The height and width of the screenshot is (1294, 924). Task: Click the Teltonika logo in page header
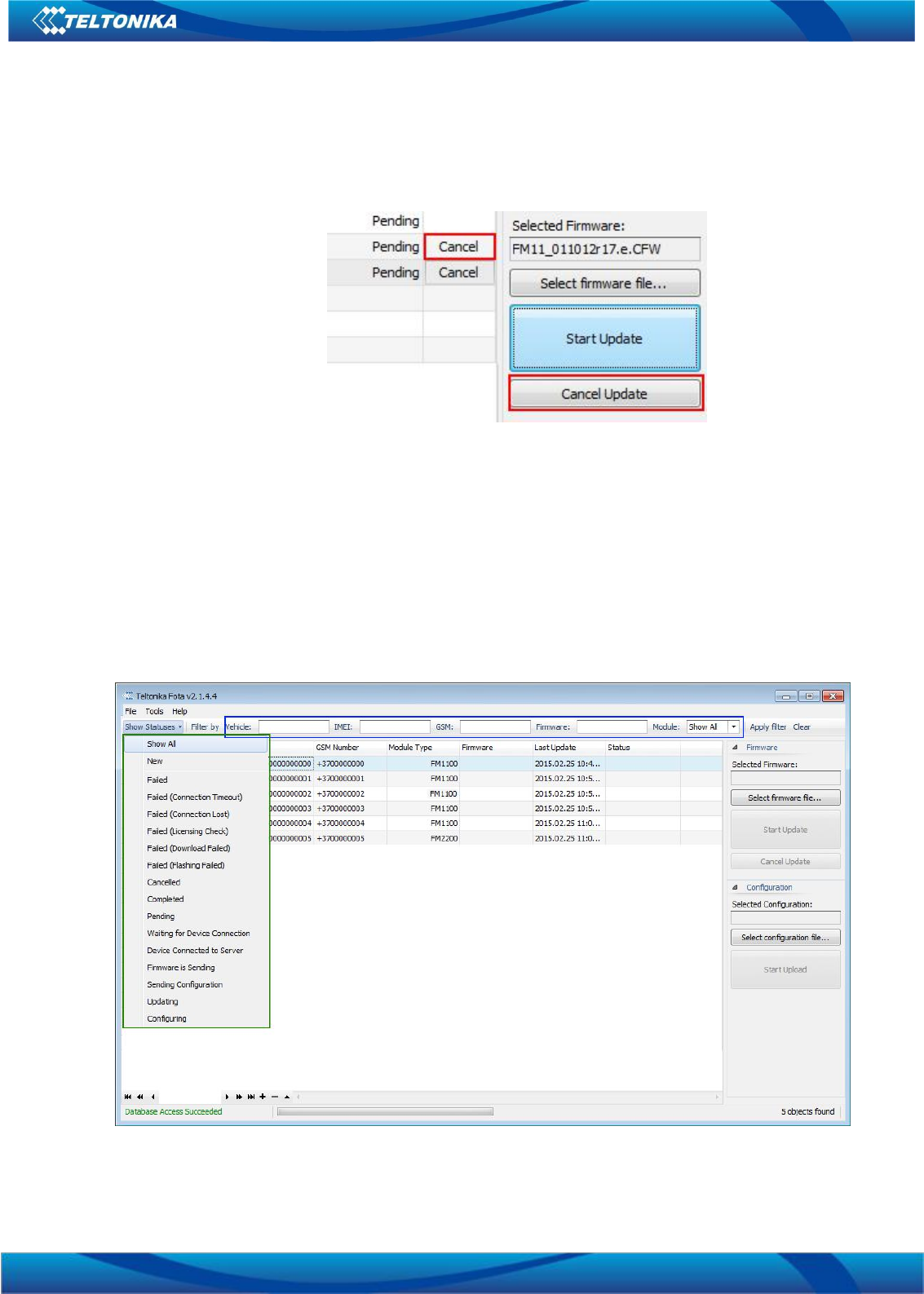[x=105, y=20]
